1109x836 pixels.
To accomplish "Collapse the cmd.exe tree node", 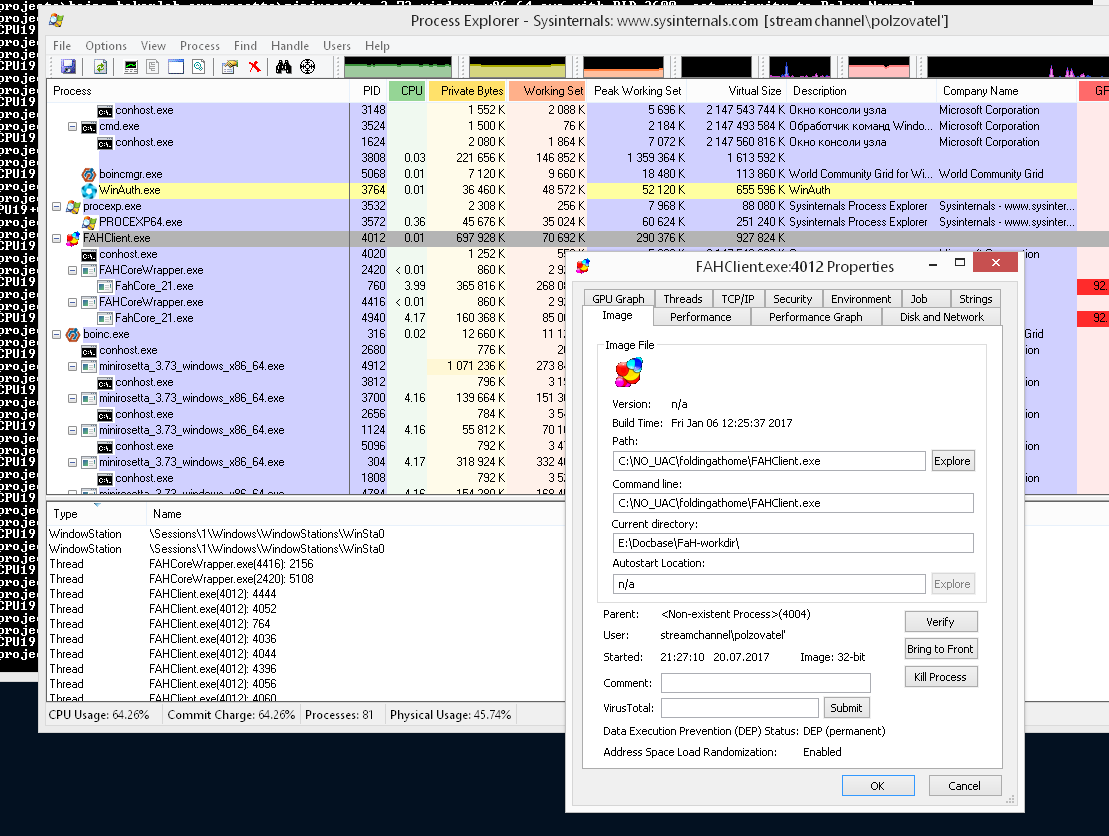I will [x=72, y=127].
